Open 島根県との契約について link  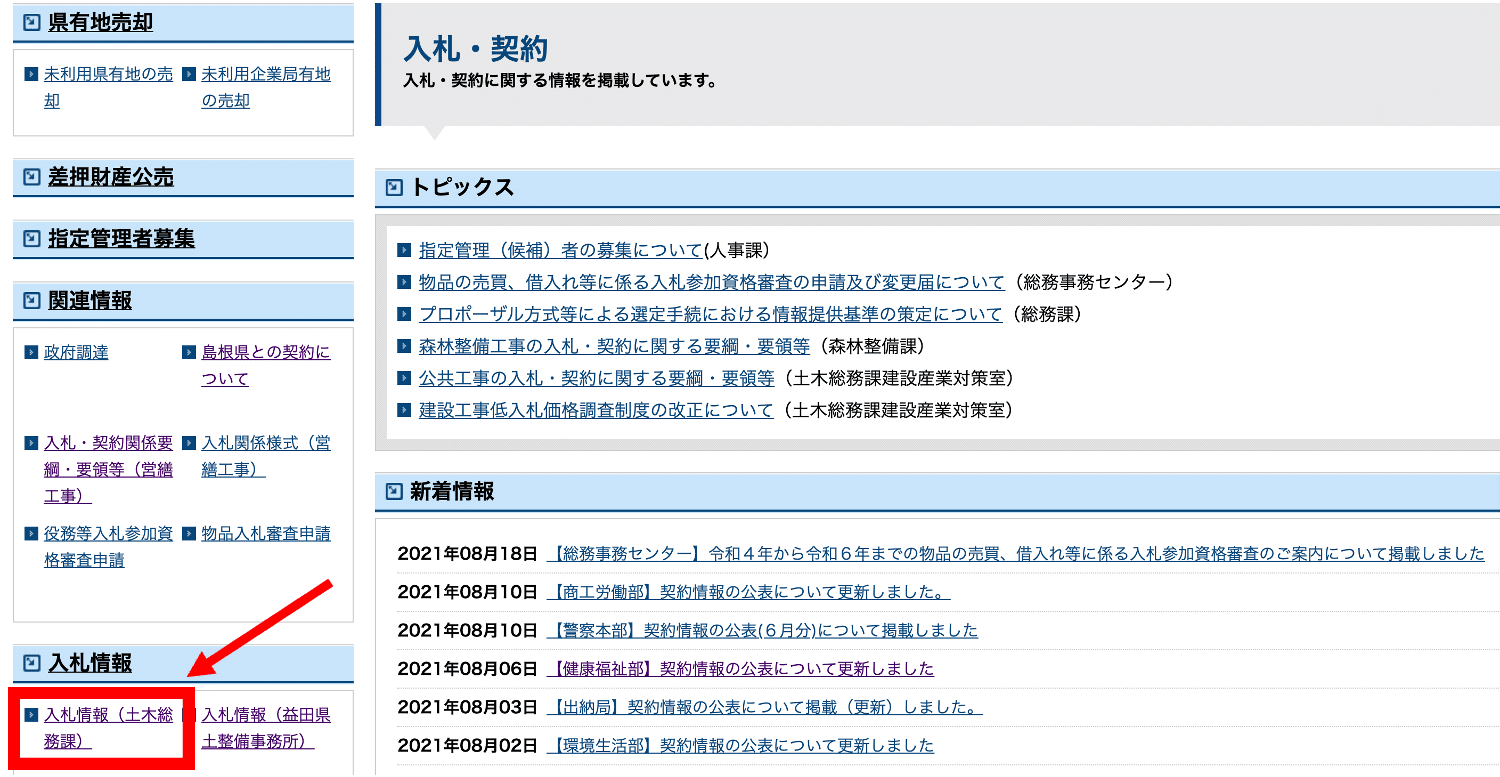coord(265,365)
